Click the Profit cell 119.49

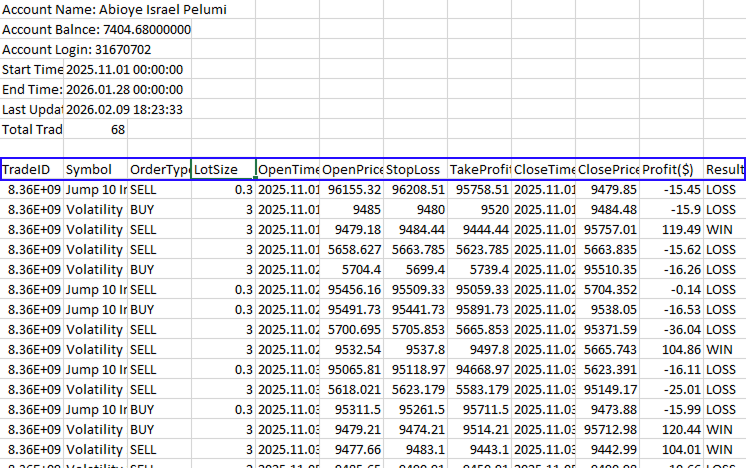point(671,229)
